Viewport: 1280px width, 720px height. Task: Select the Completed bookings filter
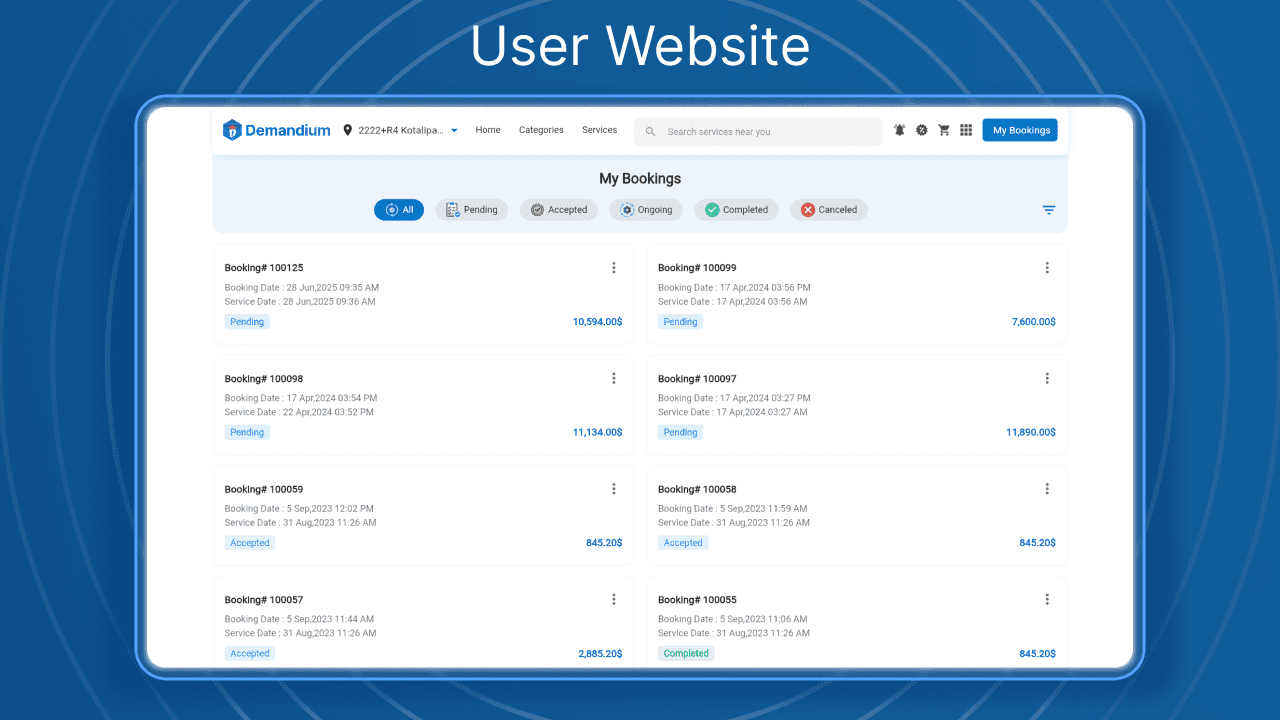point(737,209)
